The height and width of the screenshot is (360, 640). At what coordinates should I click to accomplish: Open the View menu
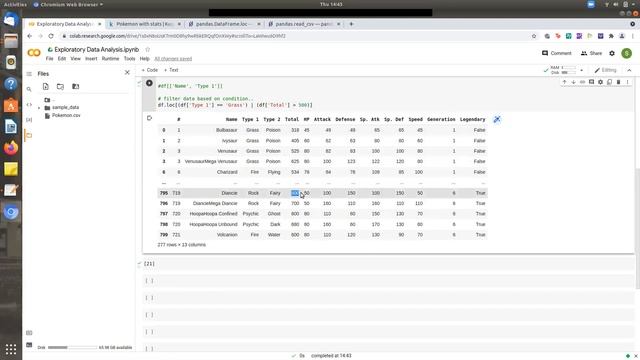(76, 59)
